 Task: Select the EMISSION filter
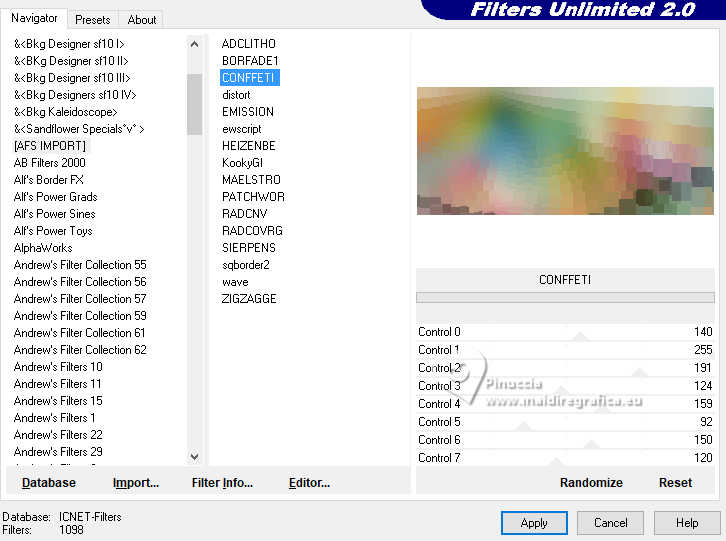tap(248, 112)
